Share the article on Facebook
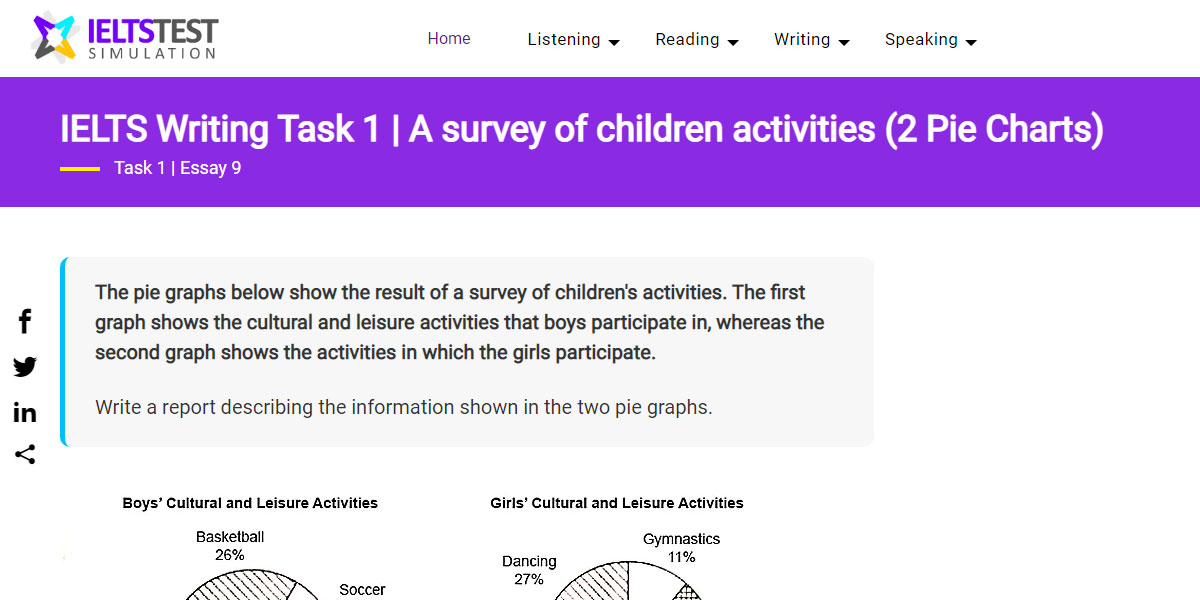 point(24,321)
